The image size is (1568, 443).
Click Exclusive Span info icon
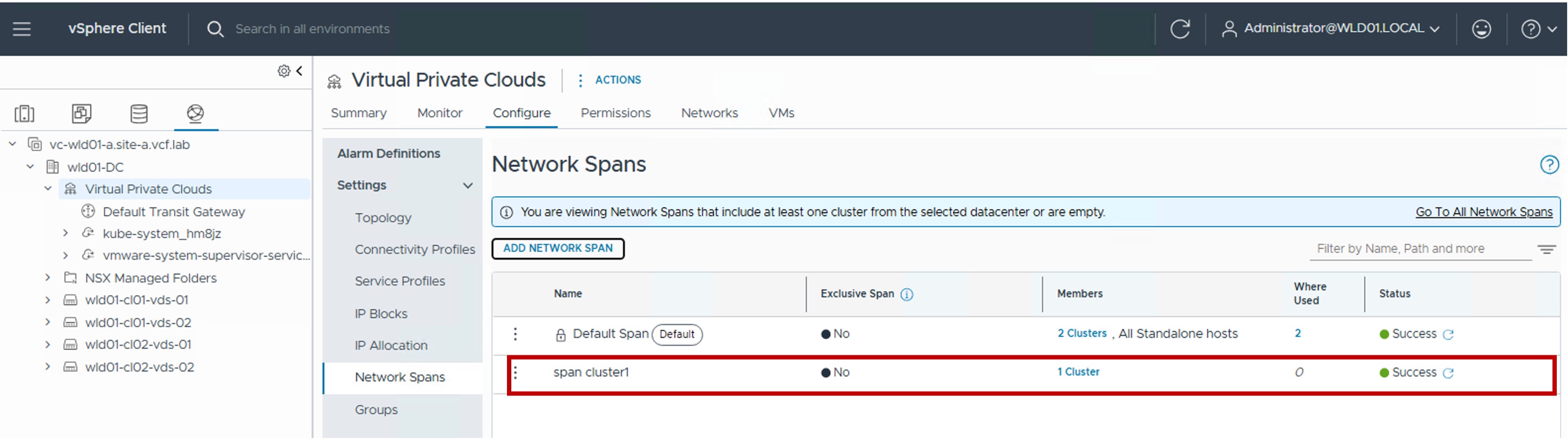(x=907, y=294)
